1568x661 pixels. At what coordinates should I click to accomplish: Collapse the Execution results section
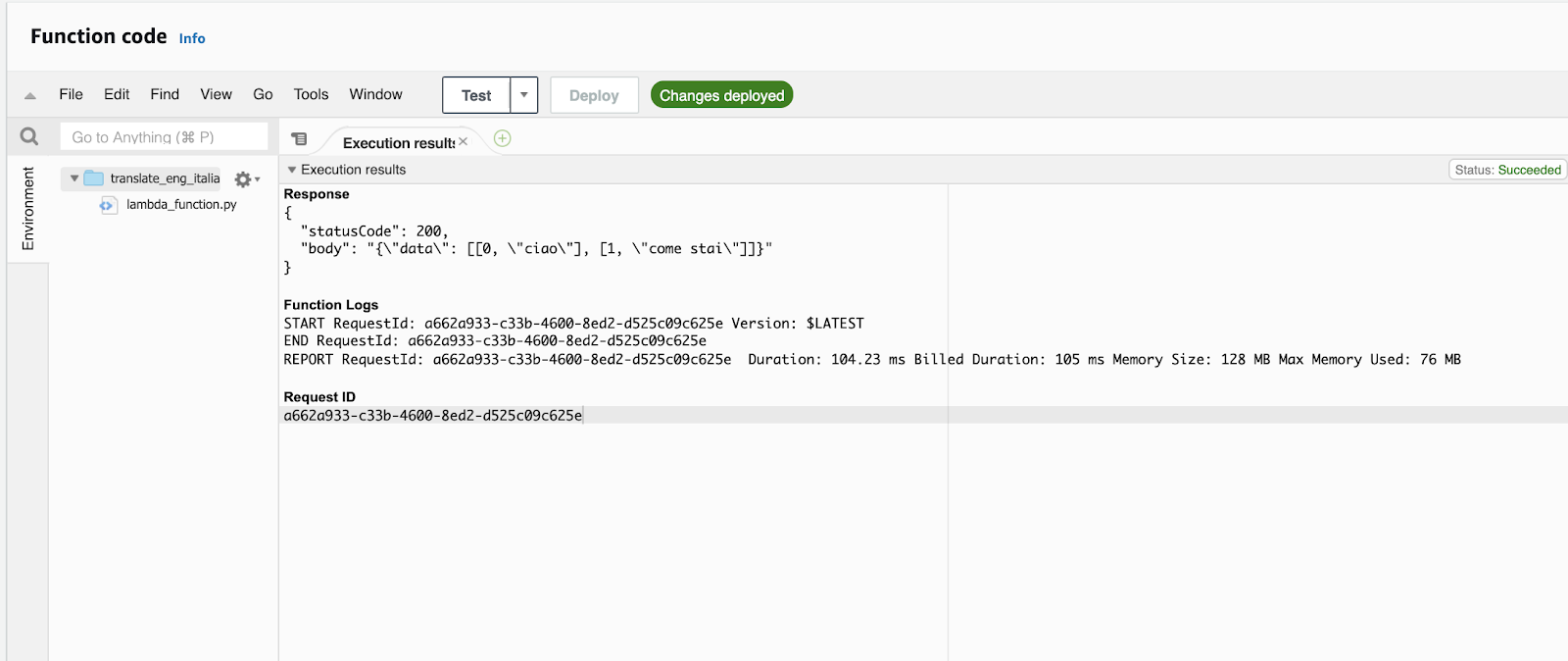point(292,170)
